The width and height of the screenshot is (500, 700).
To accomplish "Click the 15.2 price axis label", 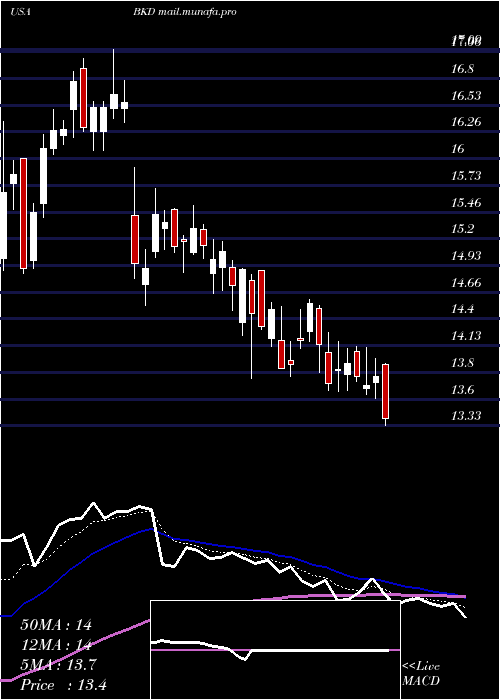I will (462, 229).
